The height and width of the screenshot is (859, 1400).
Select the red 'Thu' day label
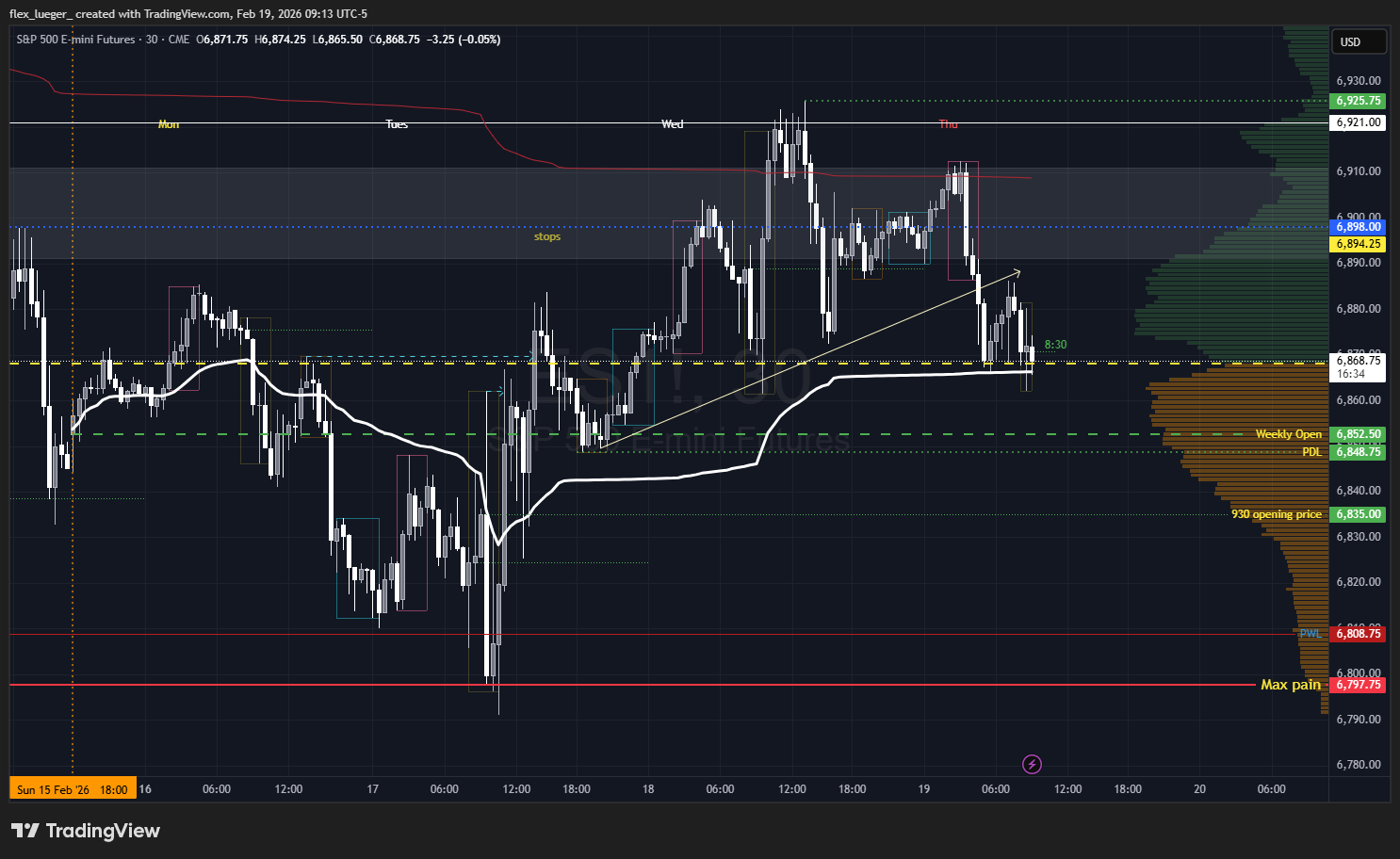tap(948, 124)
